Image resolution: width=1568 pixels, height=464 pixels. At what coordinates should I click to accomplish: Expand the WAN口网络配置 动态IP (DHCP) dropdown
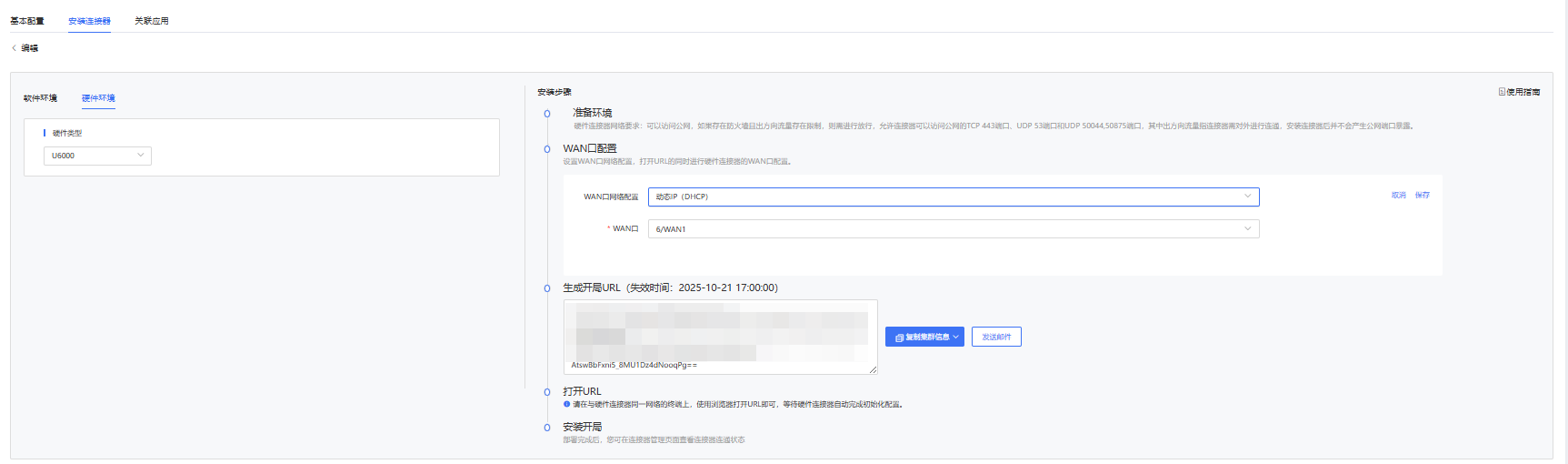(953, 197)
